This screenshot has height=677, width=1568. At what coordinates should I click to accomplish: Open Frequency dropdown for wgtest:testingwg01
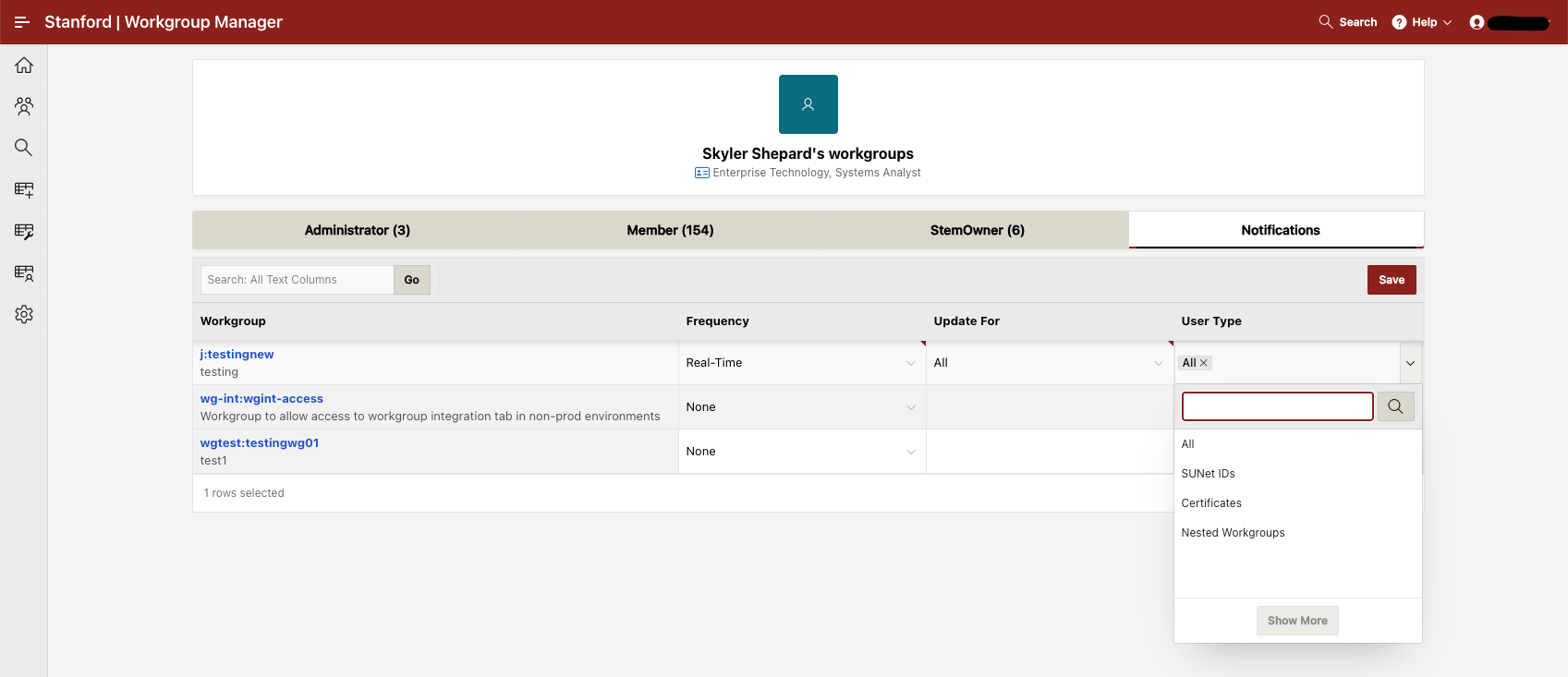tap(801, 452)
